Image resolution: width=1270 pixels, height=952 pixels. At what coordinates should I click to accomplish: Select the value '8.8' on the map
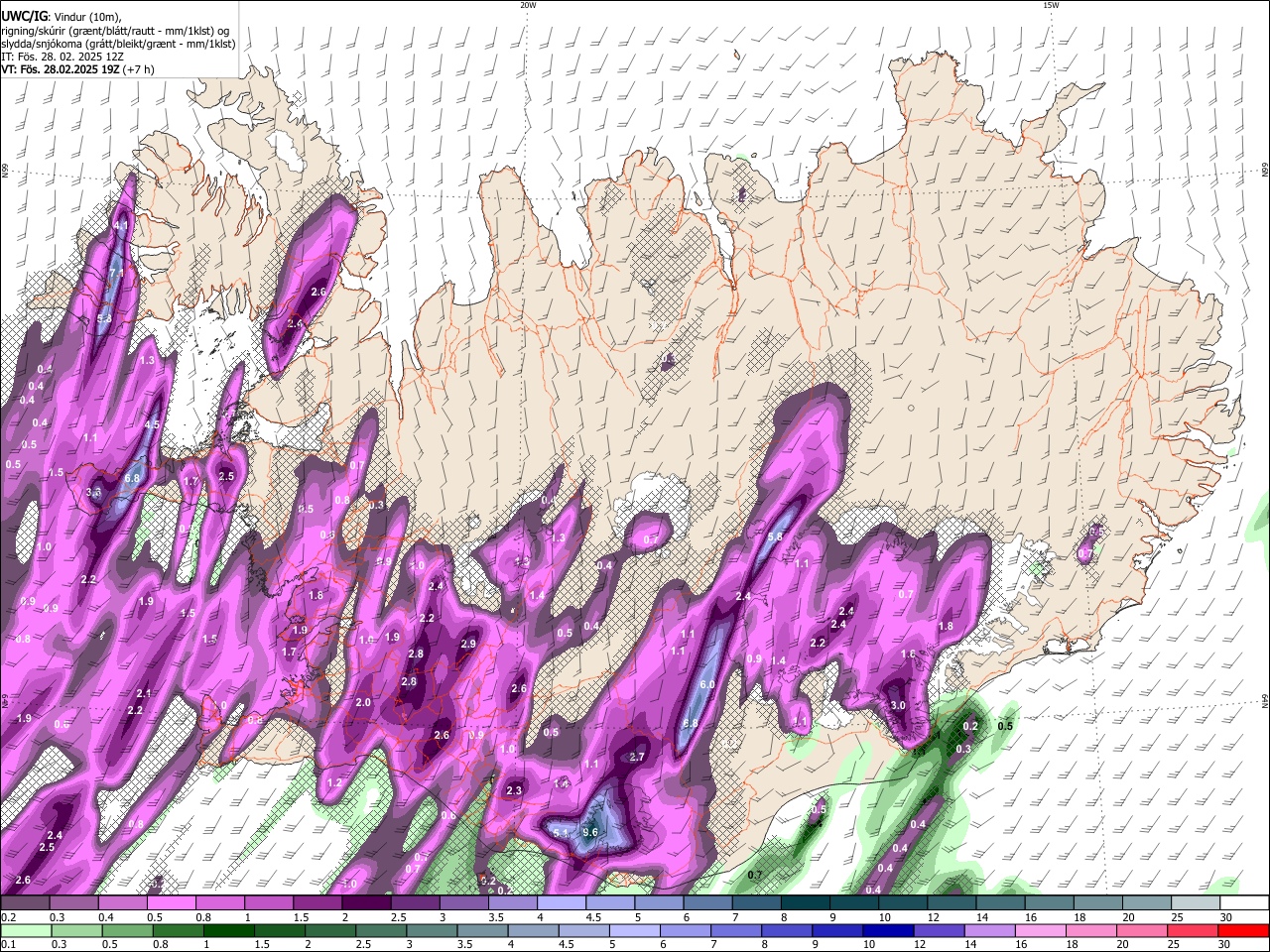[691, 724]
